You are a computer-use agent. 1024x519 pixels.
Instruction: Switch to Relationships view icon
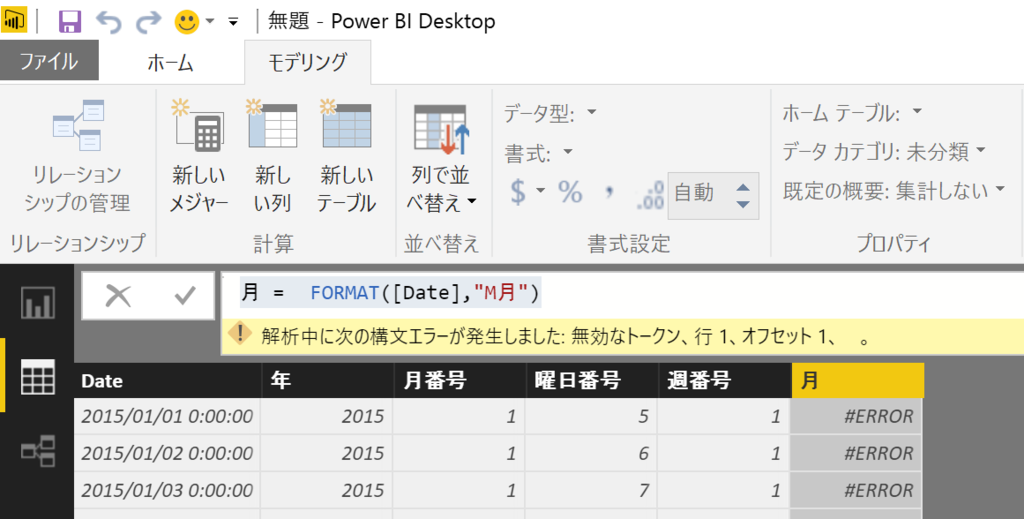click(38, 451)
